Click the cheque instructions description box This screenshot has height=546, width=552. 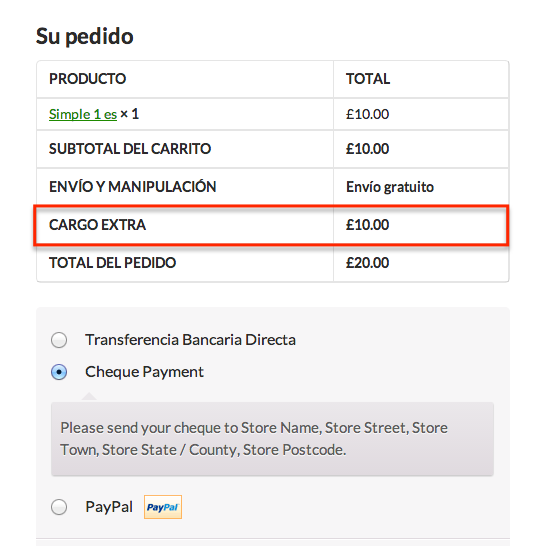272,439
